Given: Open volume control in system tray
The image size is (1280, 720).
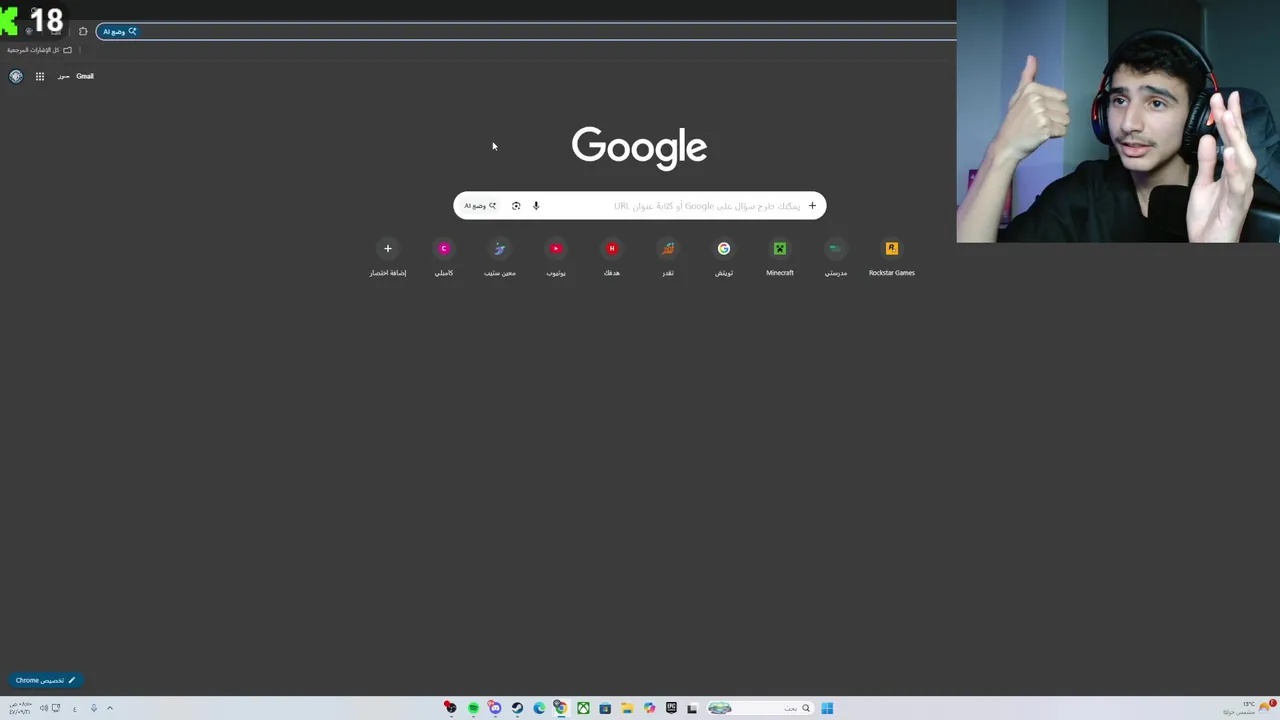Looking at the screenshot, I should click(x=44, y=708).
